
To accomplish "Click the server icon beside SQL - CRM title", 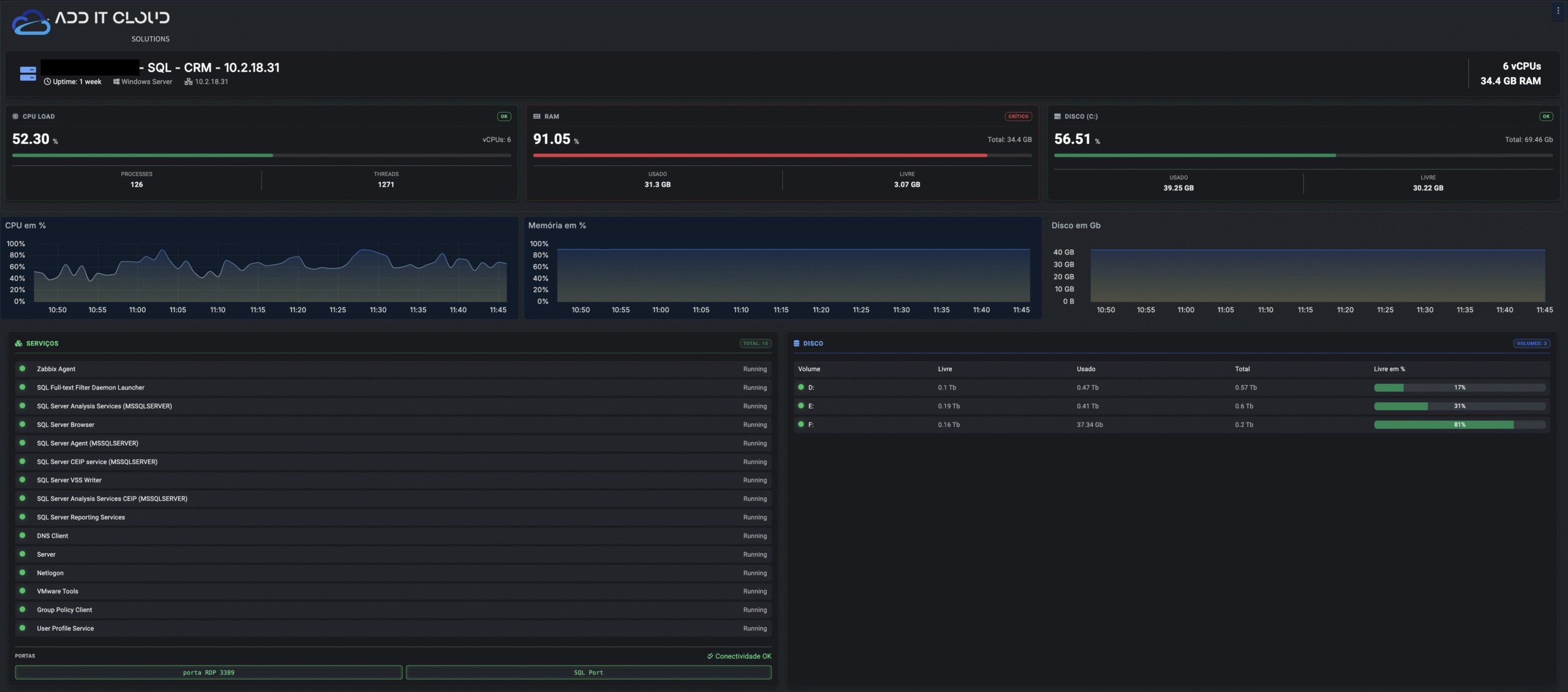I will coord(28,74).
